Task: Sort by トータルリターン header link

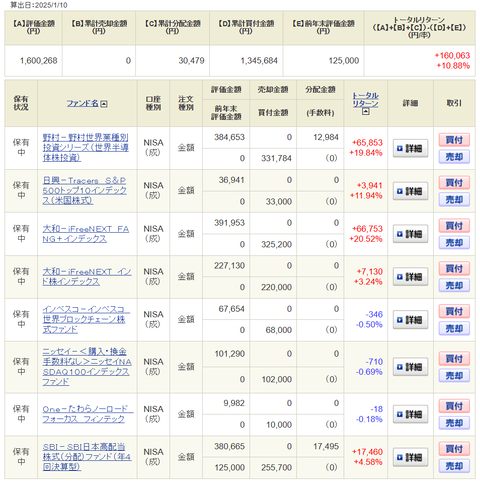Action: click(x=365, y=99)
